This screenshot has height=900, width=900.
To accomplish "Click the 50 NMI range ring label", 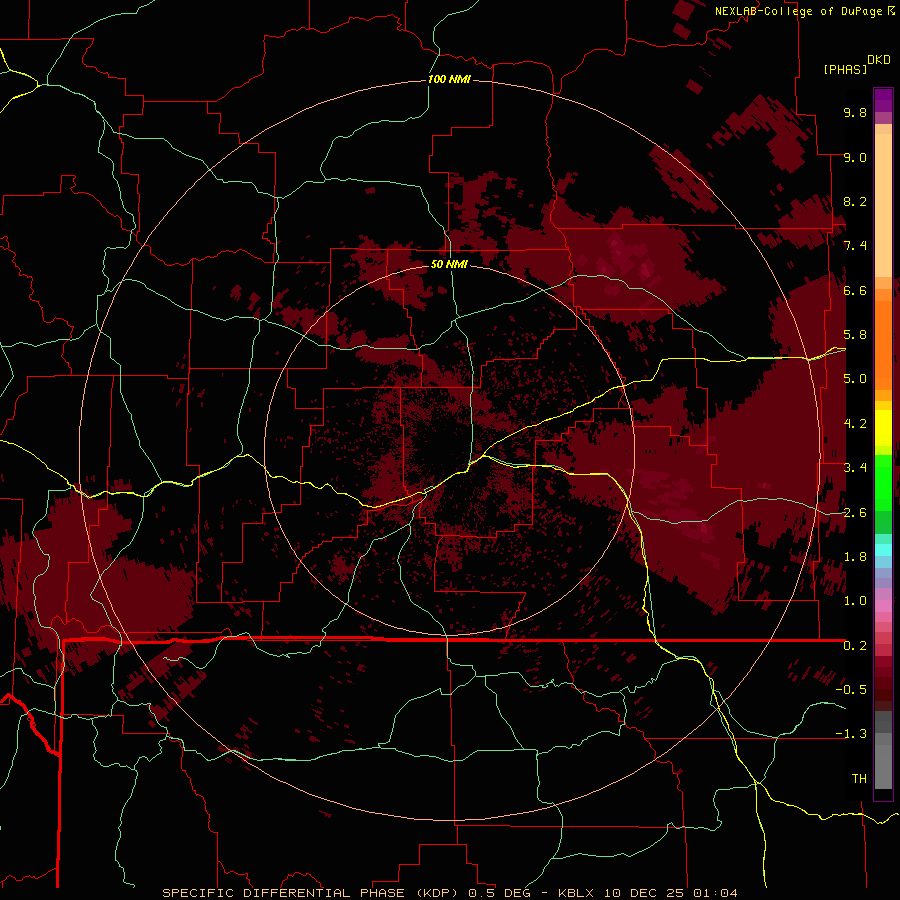I will [x=449, y=264].
